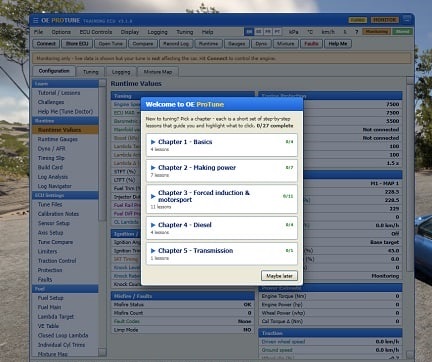The width and height of the screenshot is (432, 362).
Task: Switch to the Logging tab
Action: click(x=121, y=72)
